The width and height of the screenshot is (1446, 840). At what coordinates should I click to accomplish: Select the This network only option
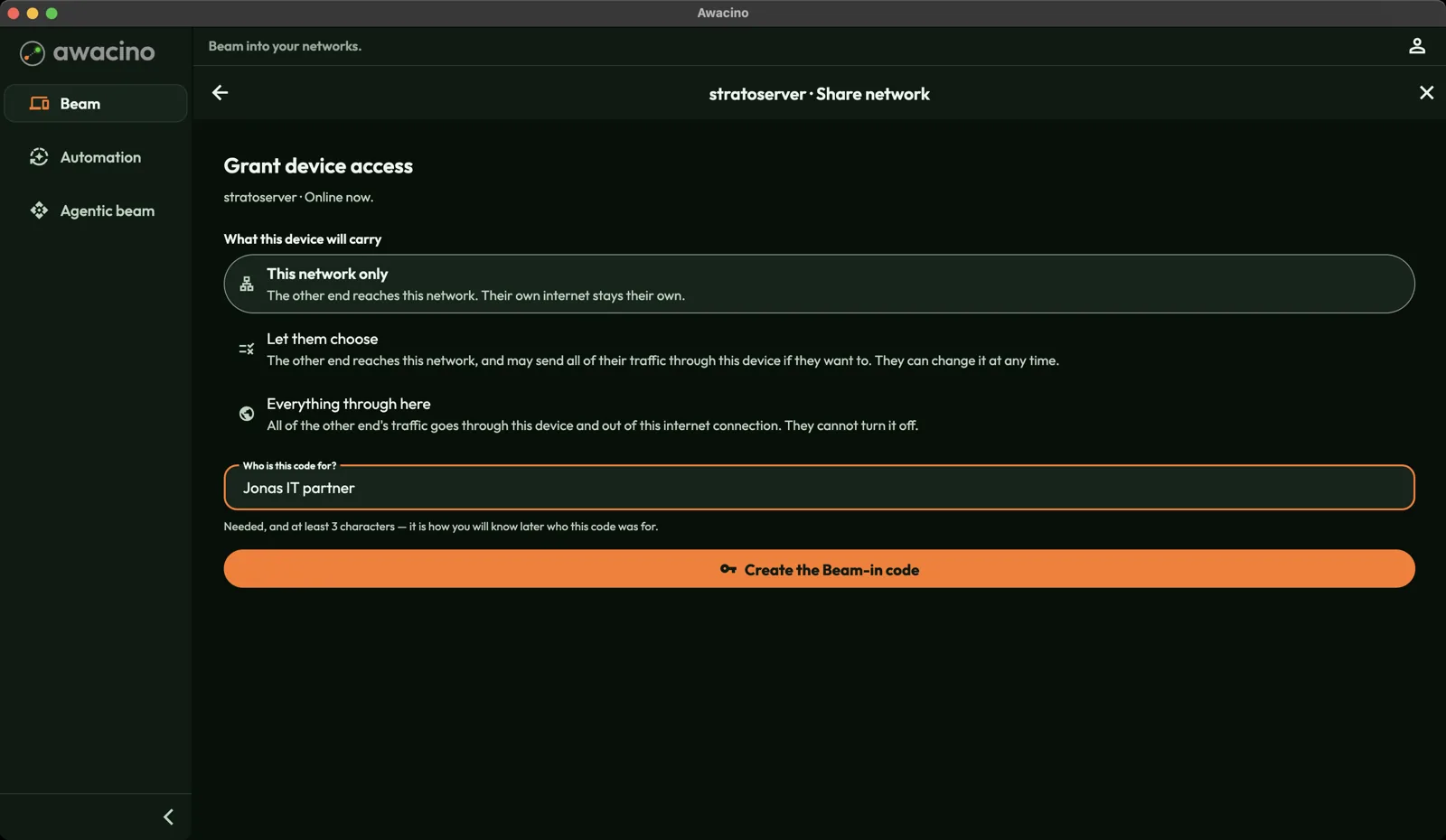point(819,284)
